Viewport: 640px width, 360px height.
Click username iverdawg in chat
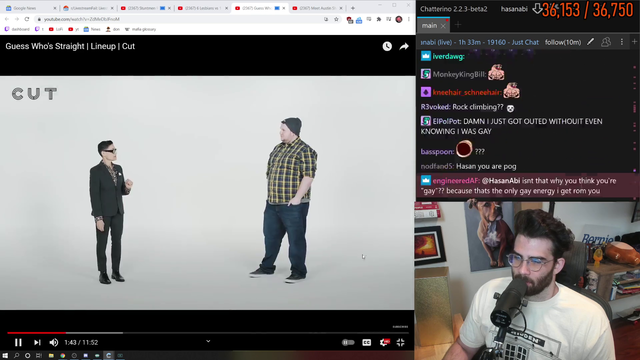coord(448,56)
